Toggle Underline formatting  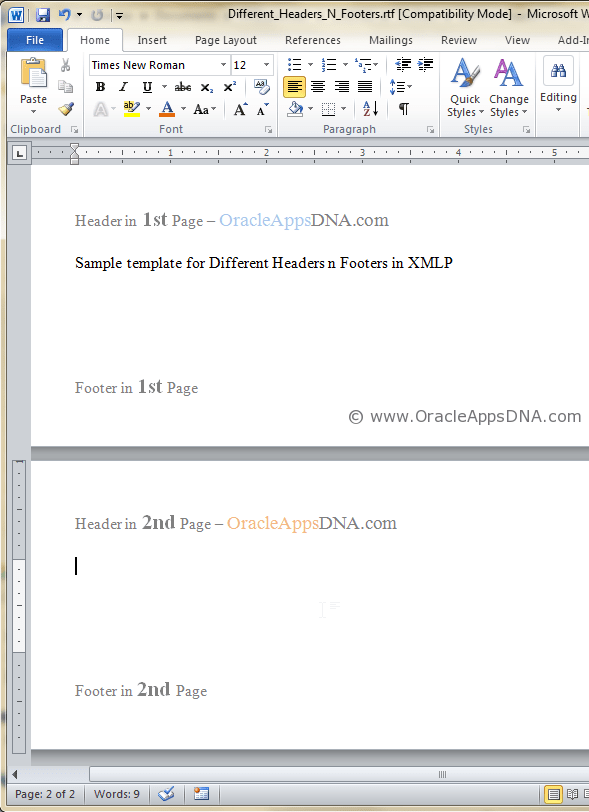coord(147,87)
